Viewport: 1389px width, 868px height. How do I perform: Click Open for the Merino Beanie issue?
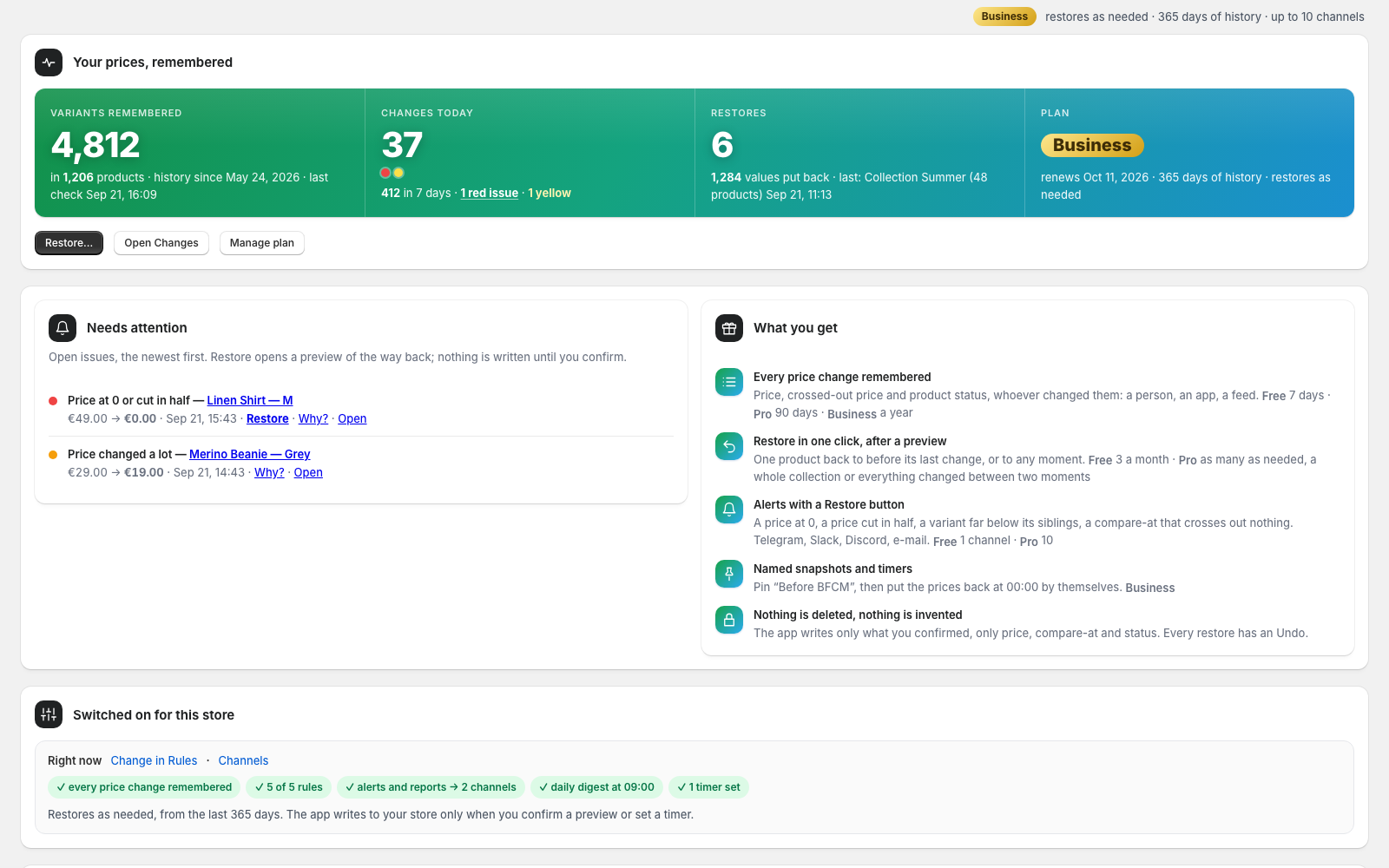pos(308,472)
